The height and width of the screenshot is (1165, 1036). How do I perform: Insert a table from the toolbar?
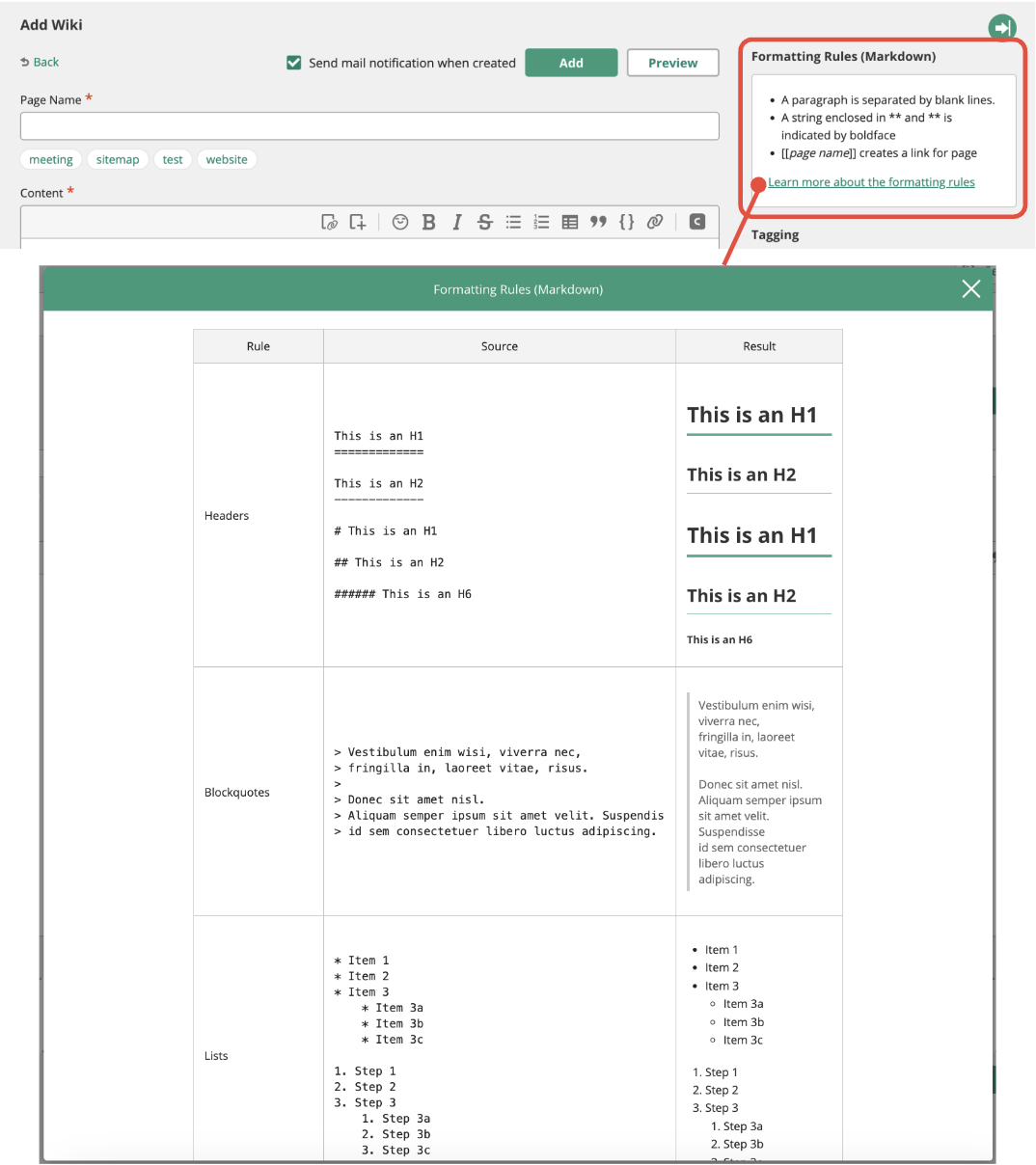tap(570, 222)
